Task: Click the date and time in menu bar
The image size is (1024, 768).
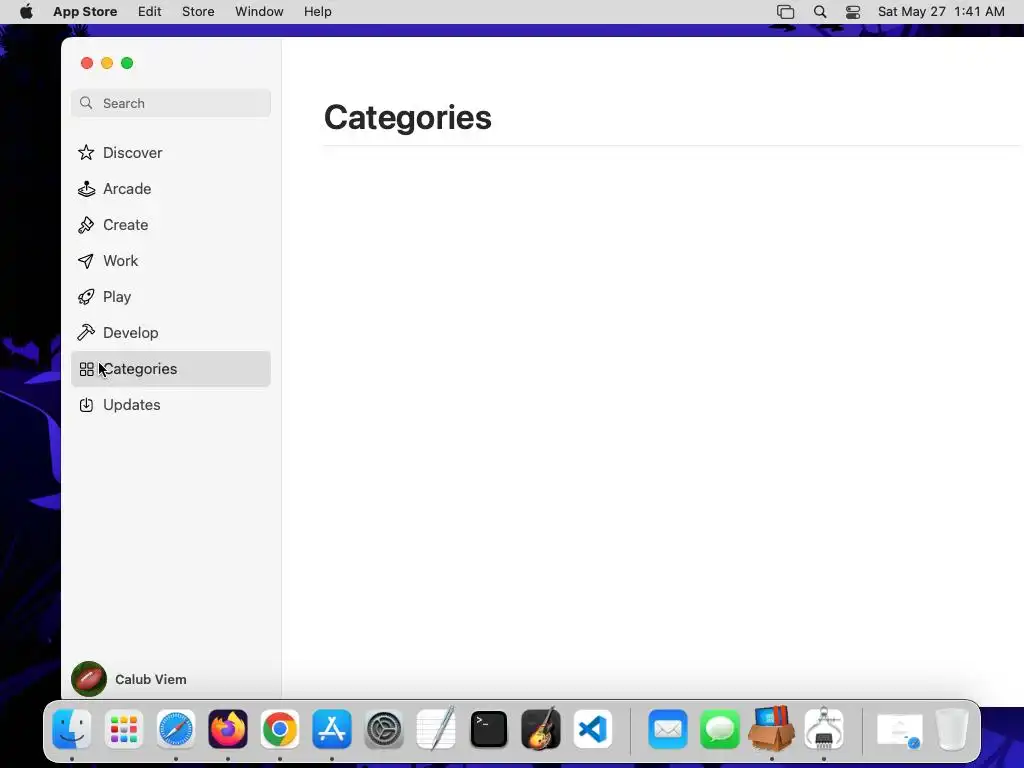Action: (941, 12)
